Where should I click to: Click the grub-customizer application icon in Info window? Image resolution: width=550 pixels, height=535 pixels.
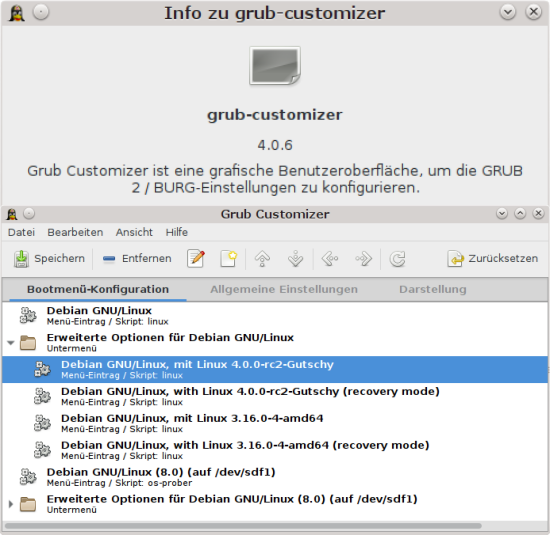tap(275, 66)
